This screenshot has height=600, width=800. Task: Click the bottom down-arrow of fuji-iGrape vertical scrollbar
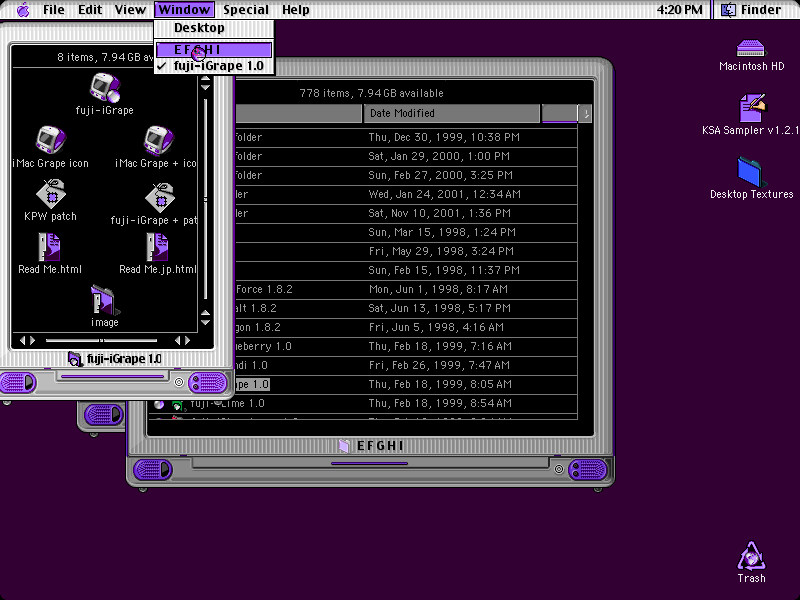coord(206,322)
